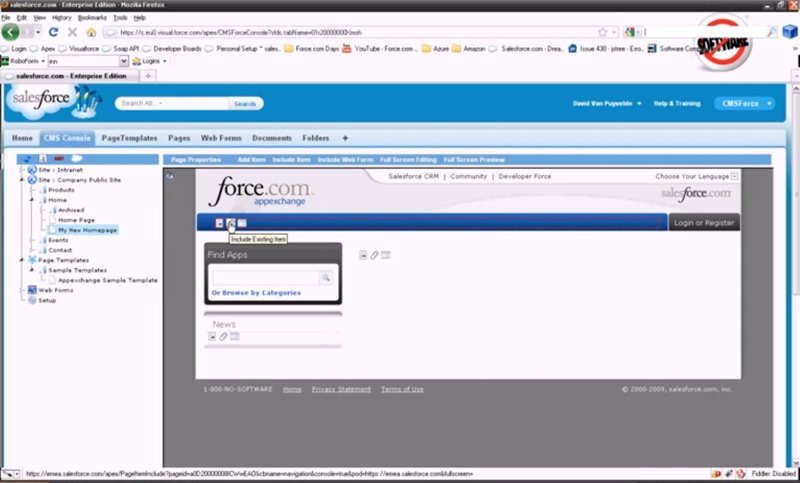Click the Include Existing Item paperclip in the blue navigation bar

(231, 223)
